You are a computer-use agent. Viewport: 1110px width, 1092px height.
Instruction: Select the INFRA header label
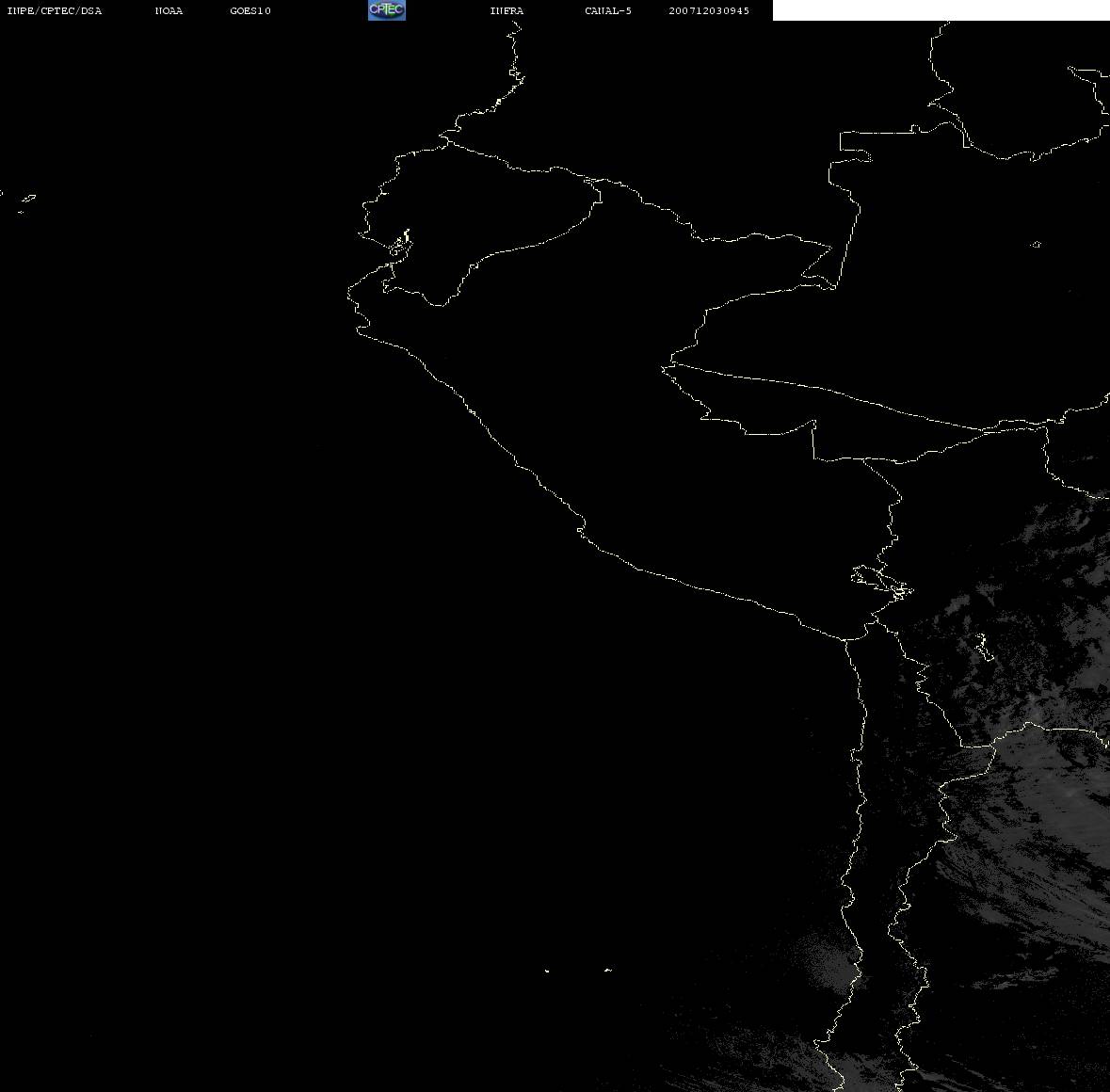tap(507, 10)
